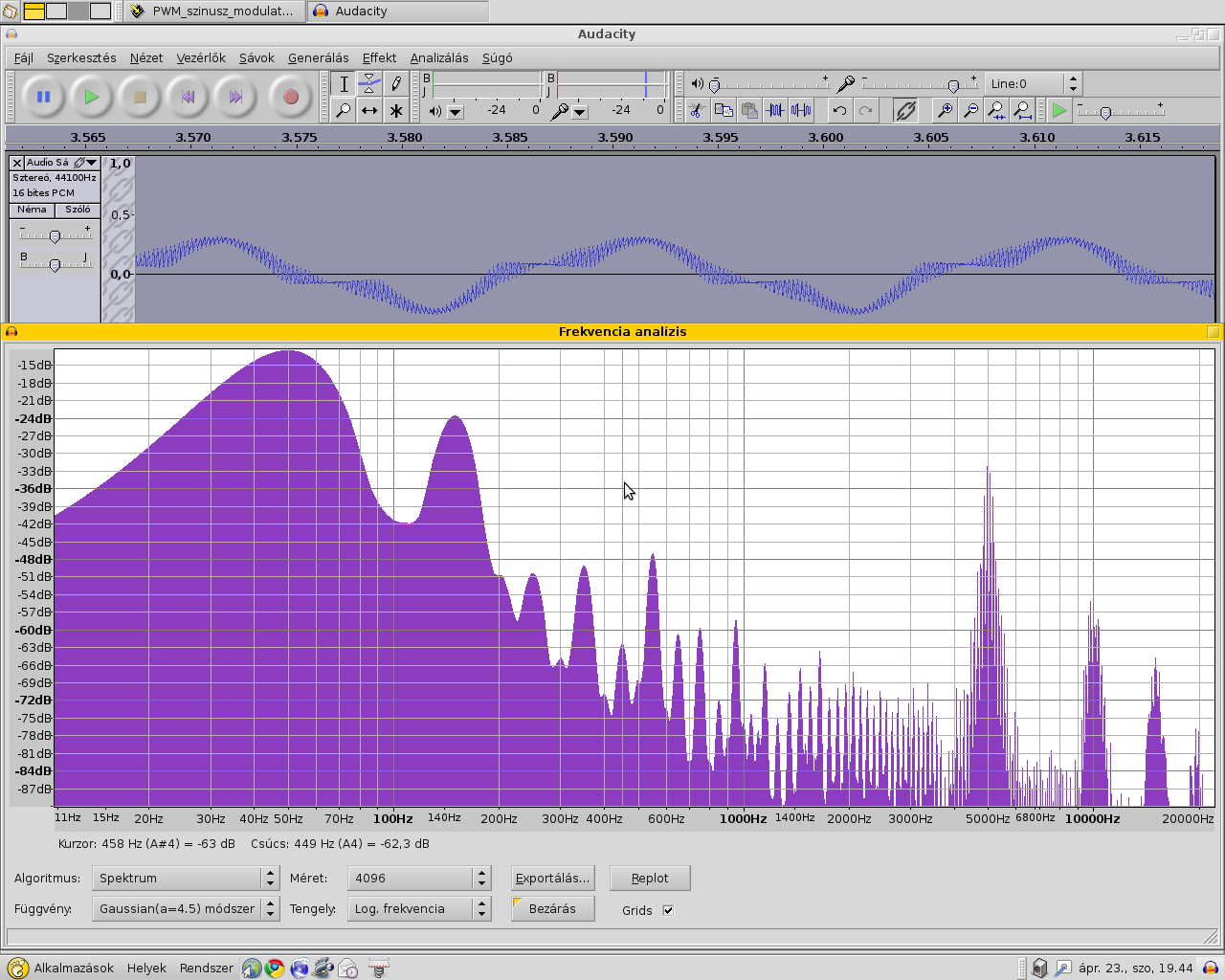Click the Replot button

(650, 878)
